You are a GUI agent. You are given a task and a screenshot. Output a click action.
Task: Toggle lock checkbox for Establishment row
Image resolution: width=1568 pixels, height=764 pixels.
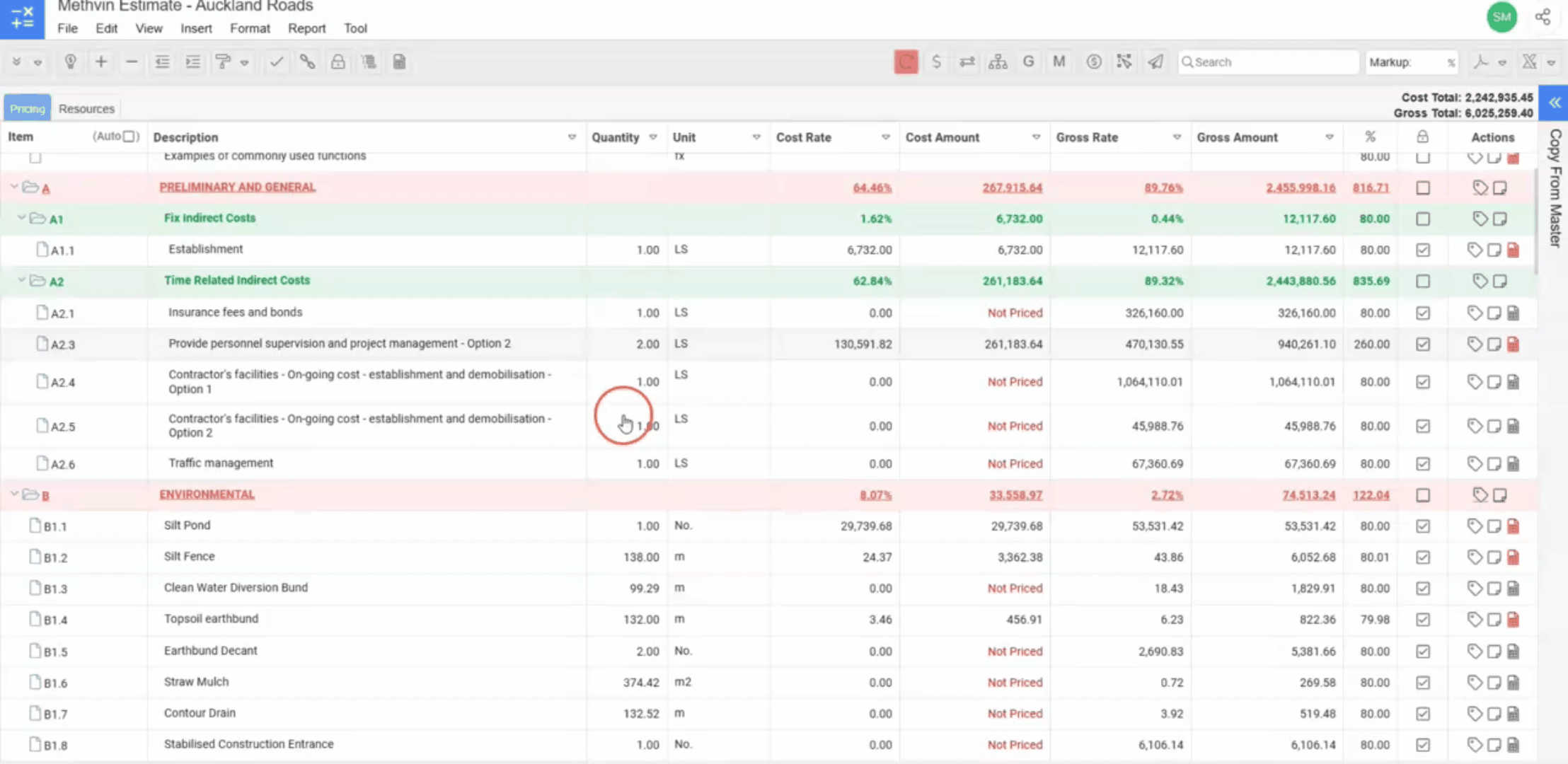tap(1422, 250)
